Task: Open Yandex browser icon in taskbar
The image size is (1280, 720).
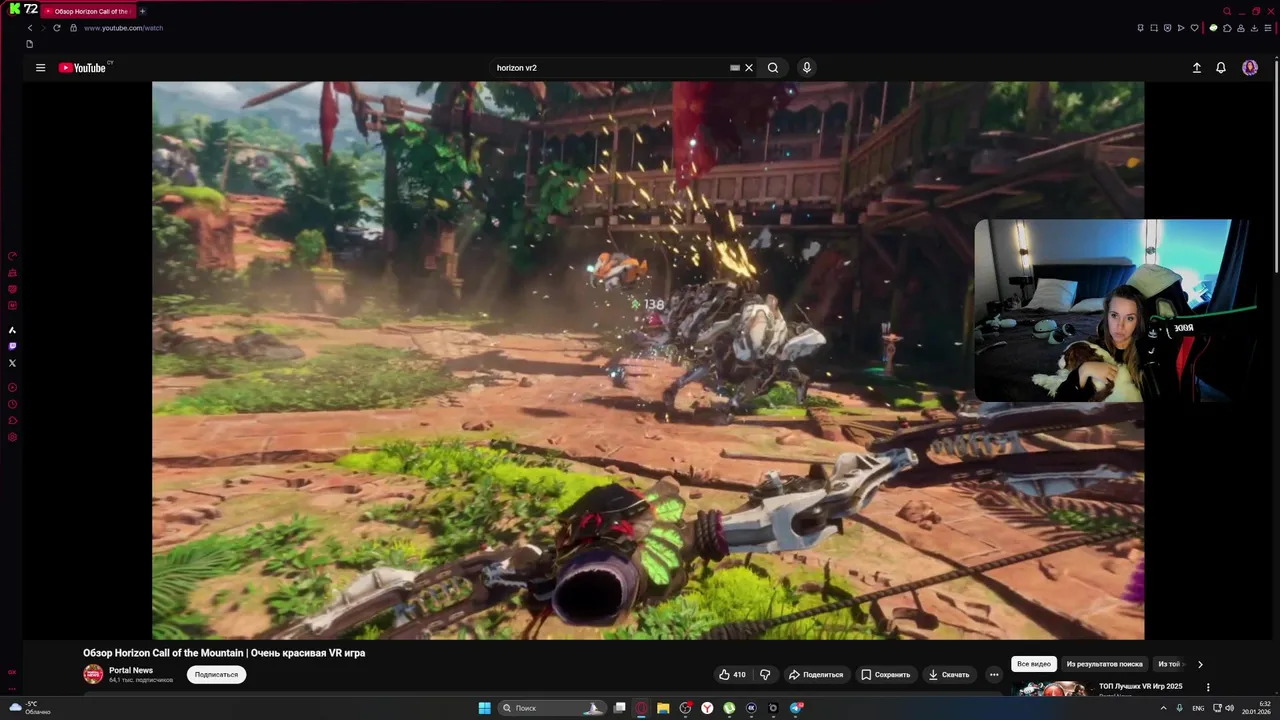Action: tap(707, 708)
